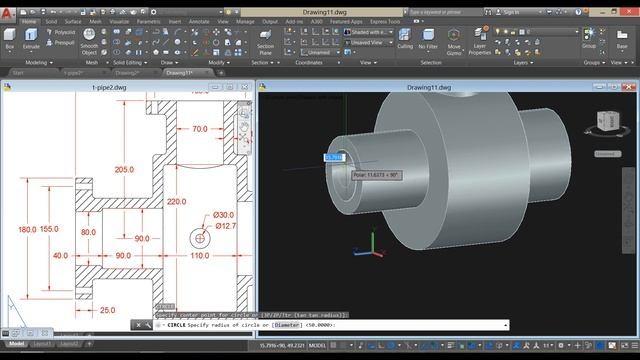Toggle the layer on/off lightbulb icon
The height and width of the screenshot is (360, 640).
498,32
